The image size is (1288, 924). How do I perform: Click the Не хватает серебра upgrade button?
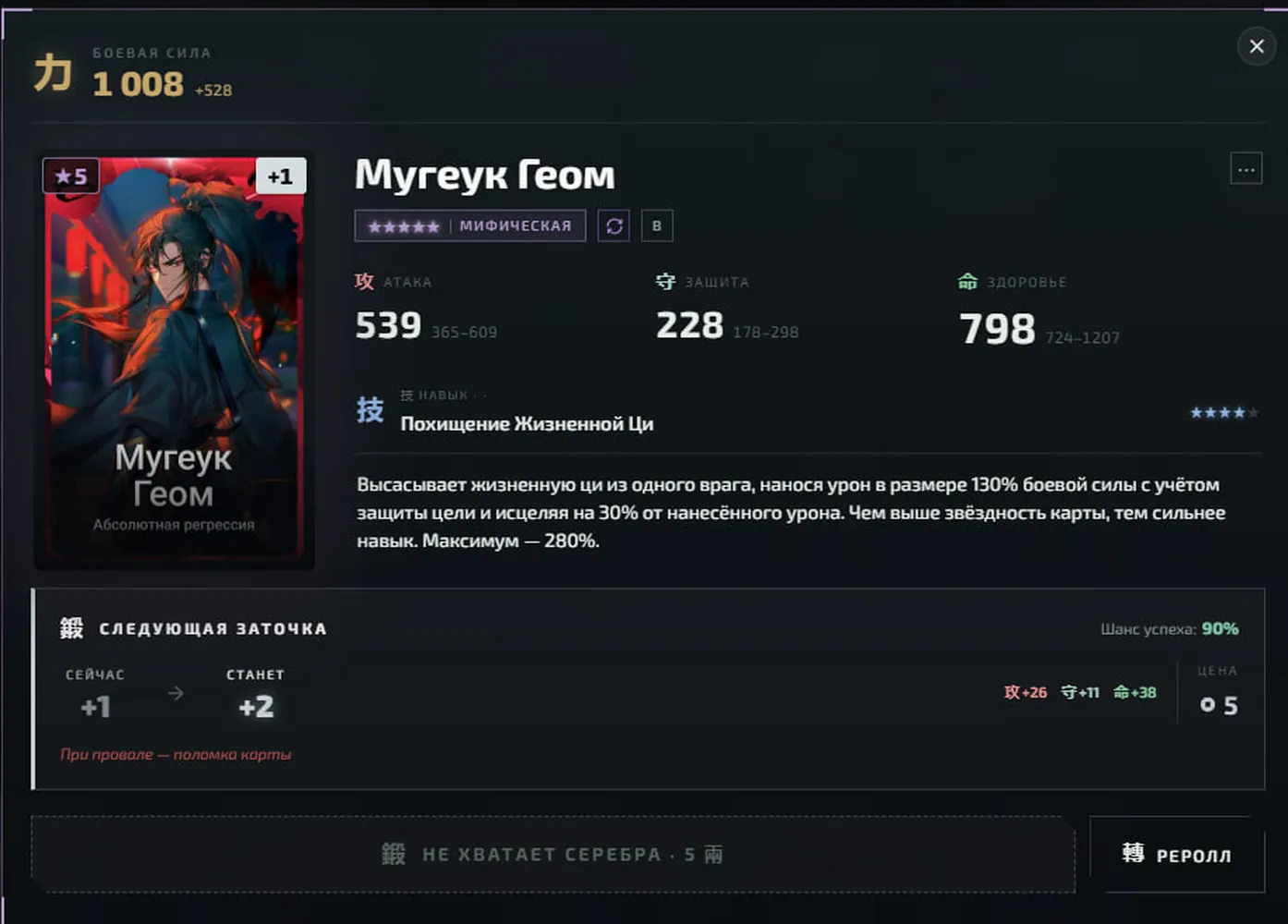[x=553, y=855]
